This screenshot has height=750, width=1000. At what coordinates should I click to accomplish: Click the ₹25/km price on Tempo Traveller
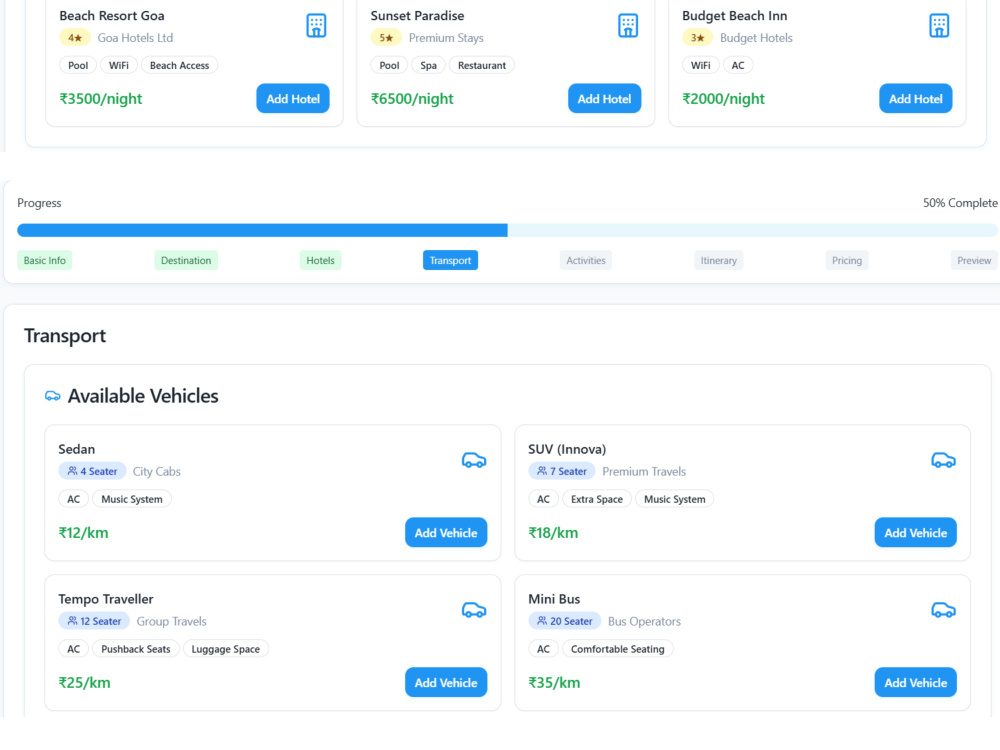pos(84,682)
